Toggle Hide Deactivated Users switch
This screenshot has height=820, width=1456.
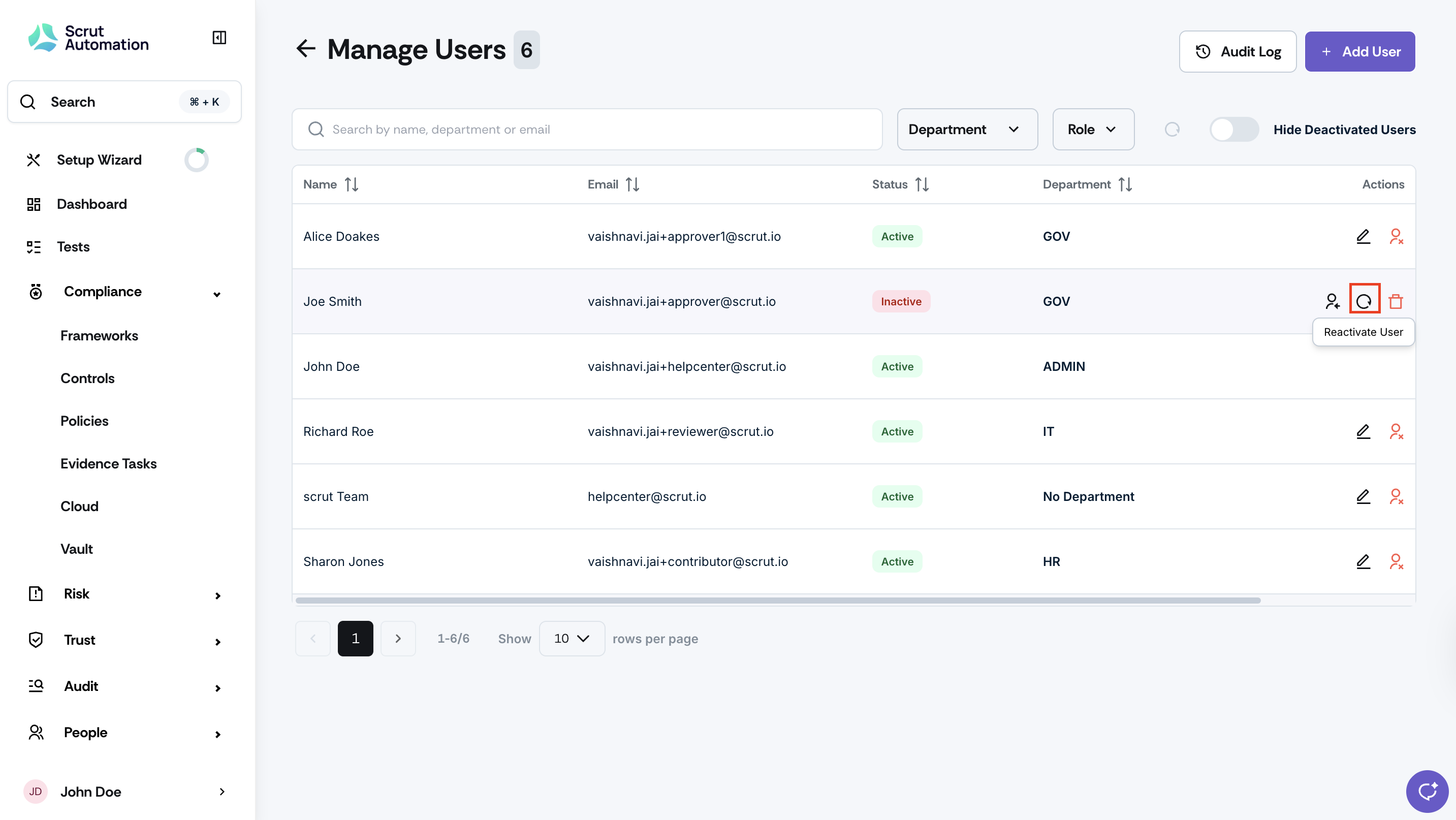(1233, 130)
